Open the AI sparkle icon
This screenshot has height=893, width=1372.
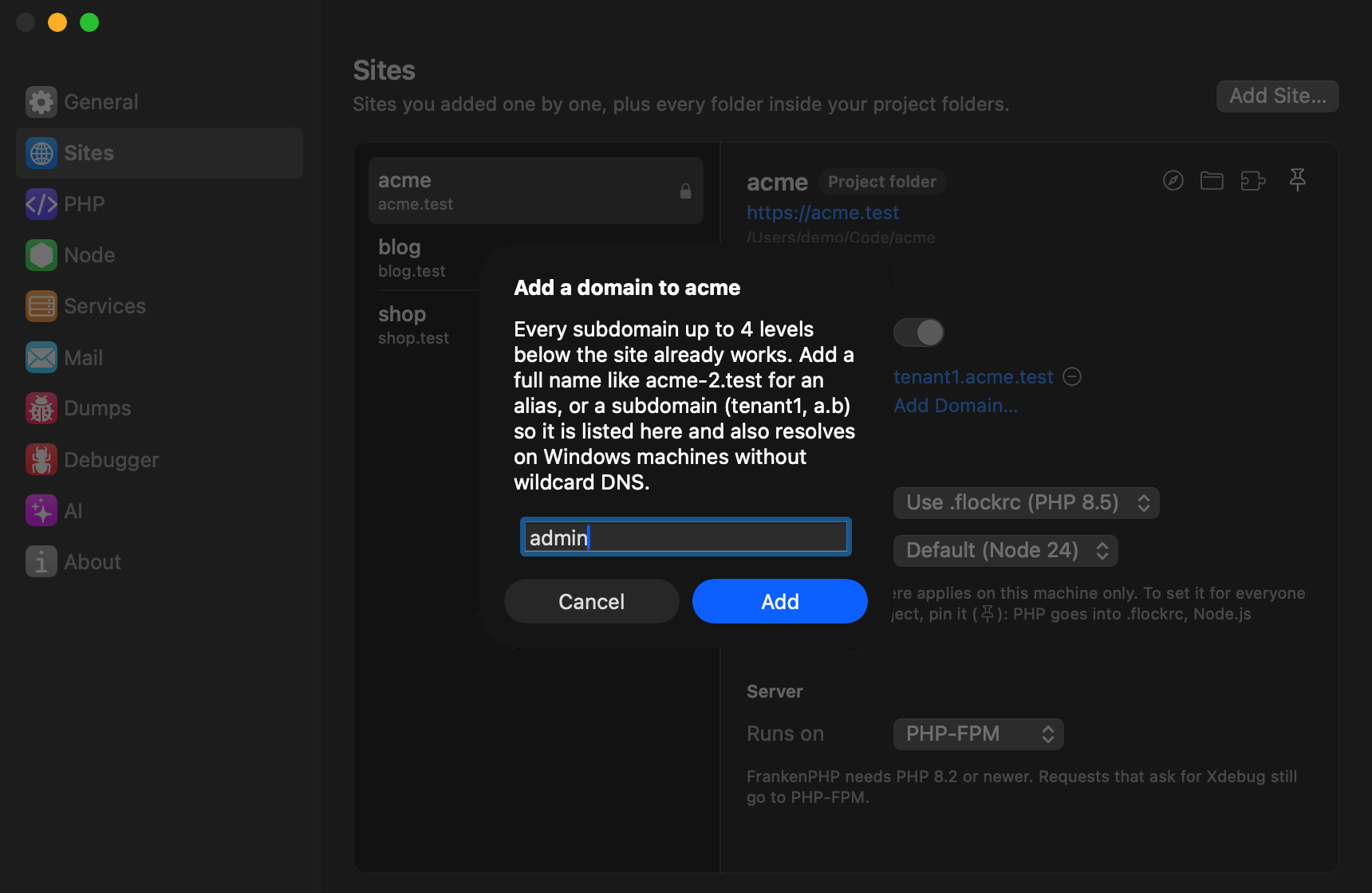pos(41,510)
